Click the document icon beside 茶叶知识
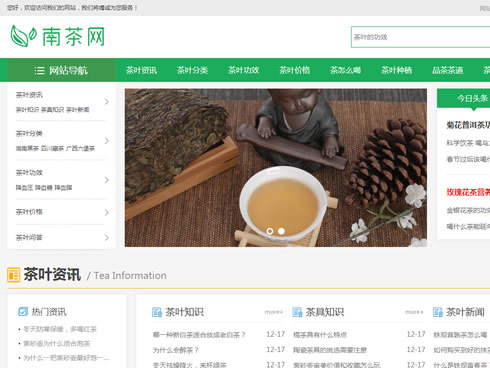 [157, 312]
